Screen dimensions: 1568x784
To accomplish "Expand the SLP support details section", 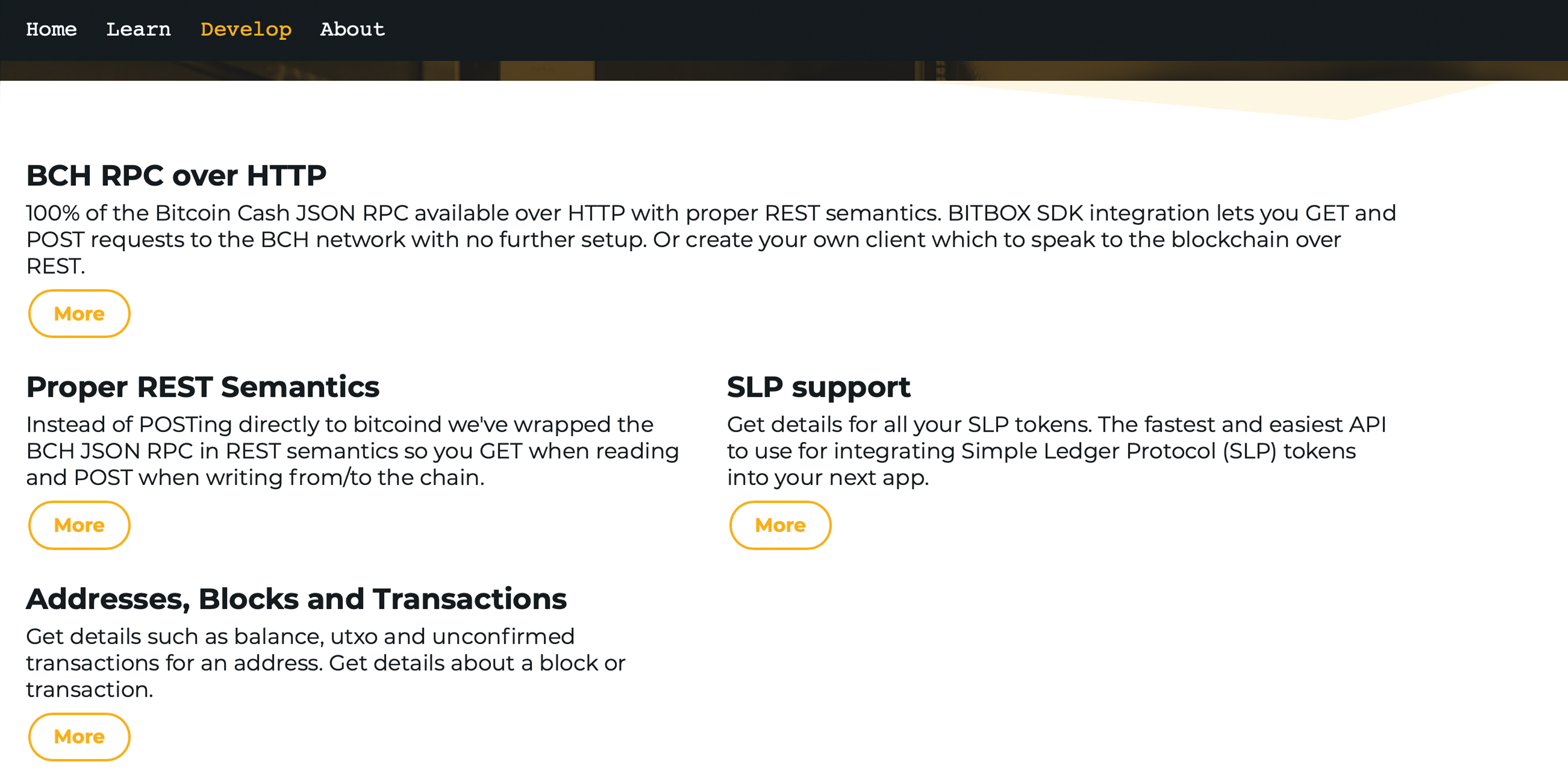I will (x=780, y=525).
